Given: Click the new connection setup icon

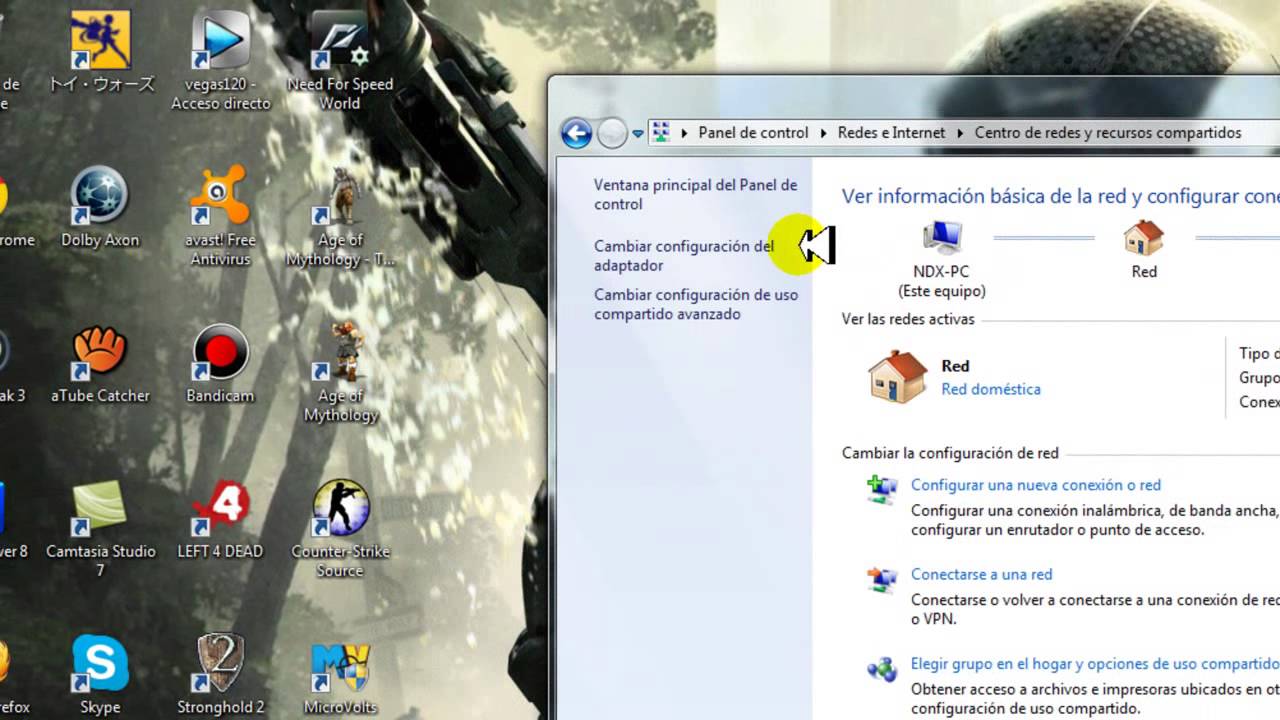Looking at the screenshot, I should pos(882,489).
